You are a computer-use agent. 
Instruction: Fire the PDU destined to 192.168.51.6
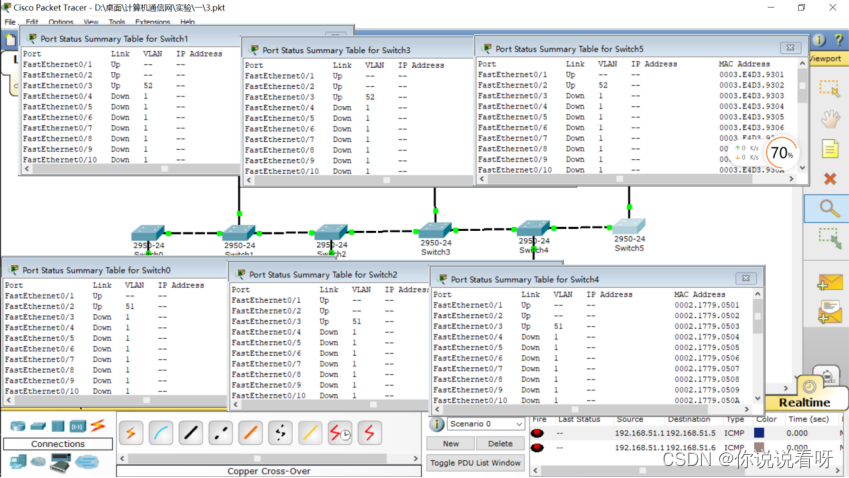click(x=537, y=448)
